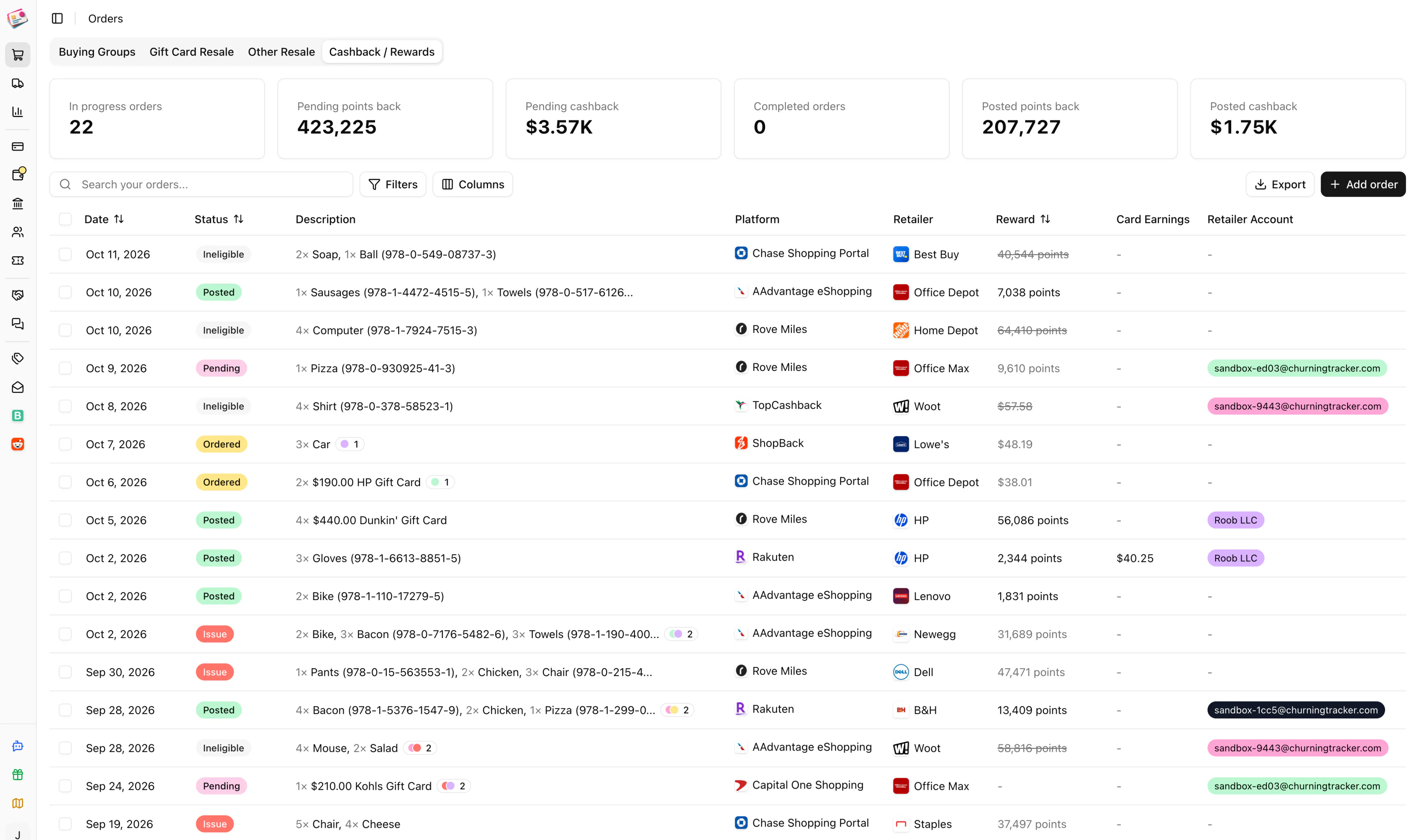1418x840 pixels.
Task: Open the delivery truck icon in sidebar
Action: click(18, 83)
